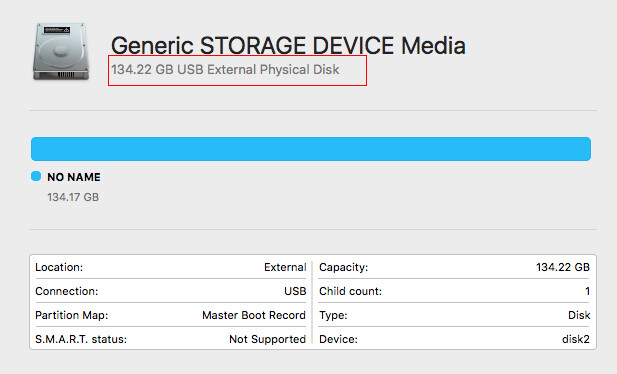Viewport: 617px width, 374px height.
Task: Click the Master Boot Record value
Action: tap(254, 315)
